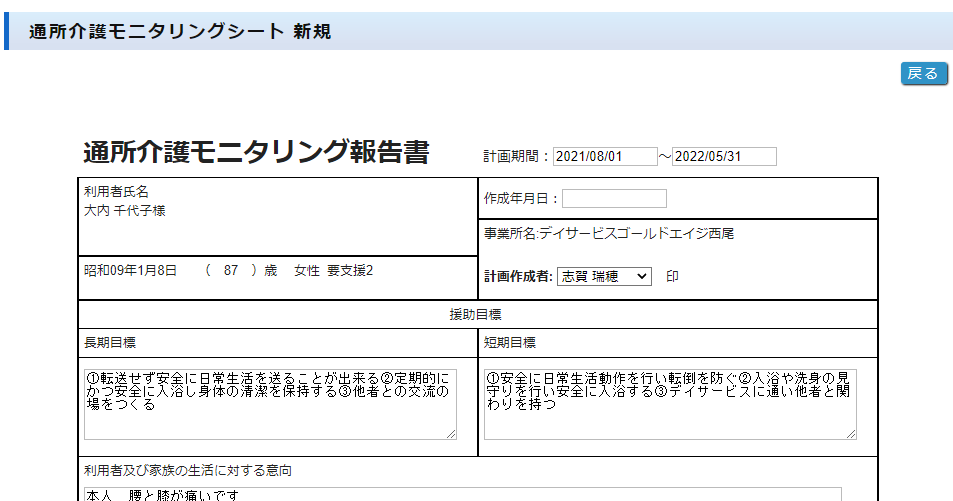Click the 援助目標 section header
953x501 pixels.
(477, 315)
